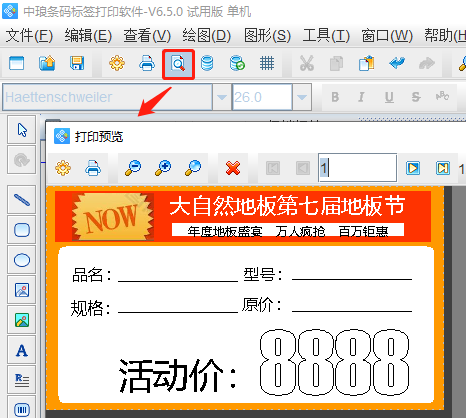Click the copy icon in main toolbar
This screenshot has height=418, width=466.
click(336, 64)
